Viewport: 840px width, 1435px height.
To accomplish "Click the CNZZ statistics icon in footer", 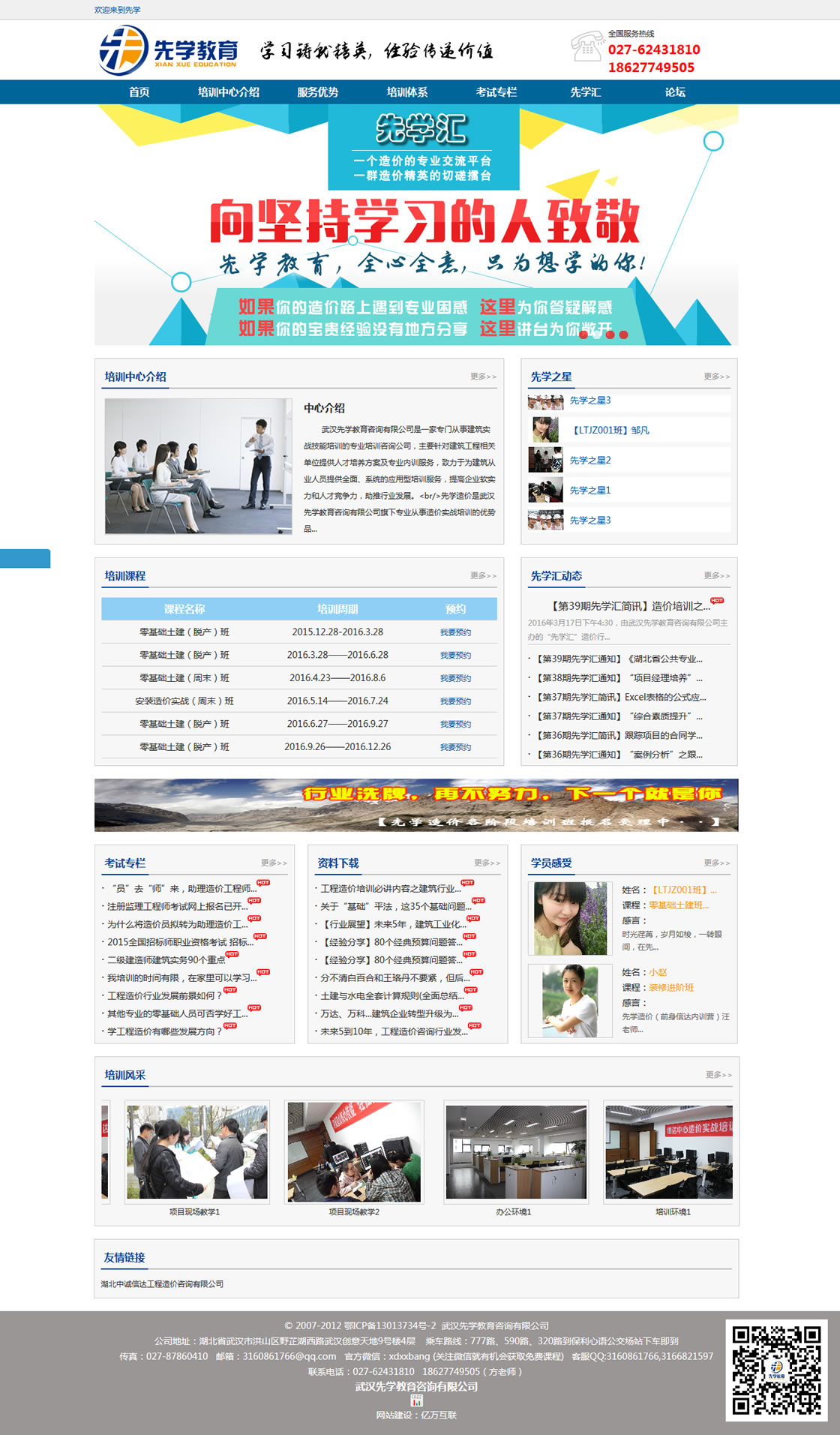I will point(417,1400).
